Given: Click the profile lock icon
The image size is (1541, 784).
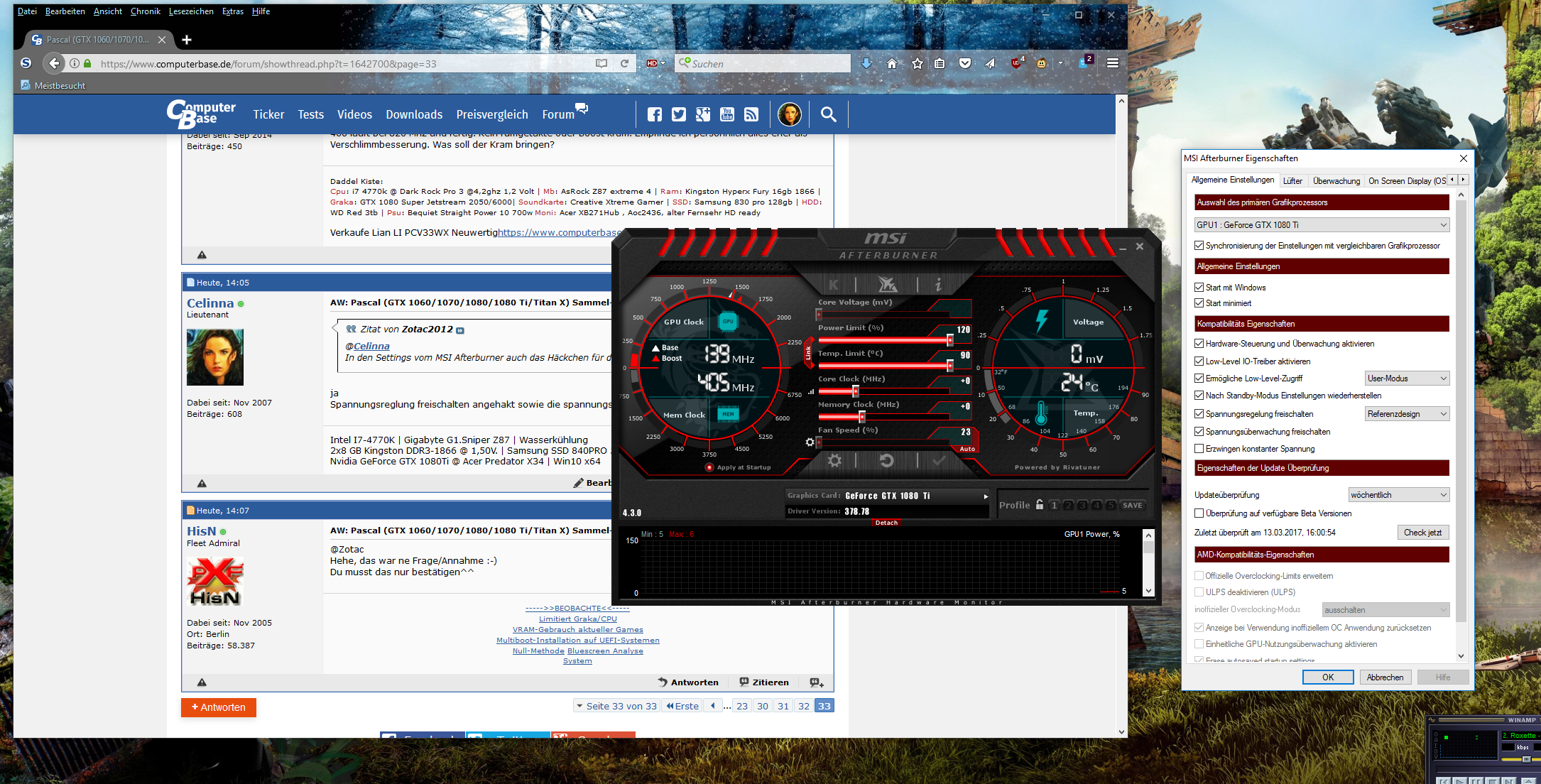Looking at the screenshot, I should coord(1040,505).
